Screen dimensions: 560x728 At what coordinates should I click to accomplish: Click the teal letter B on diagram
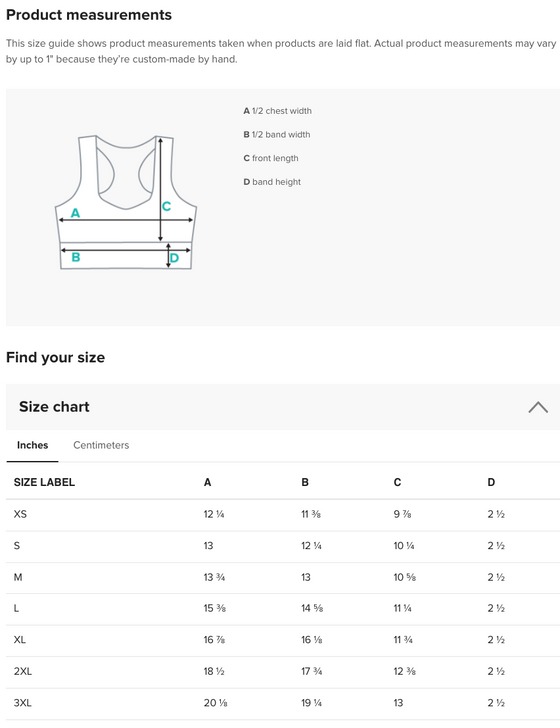coord(76,257)
